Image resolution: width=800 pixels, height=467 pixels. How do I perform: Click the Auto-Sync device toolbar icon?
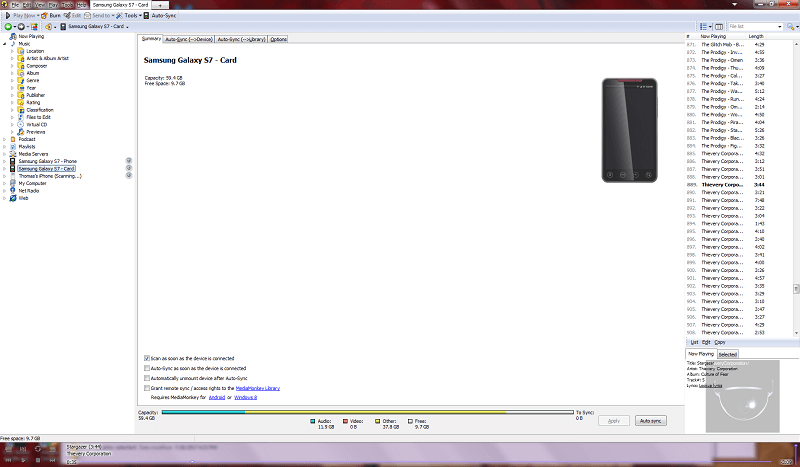(x=146, y=16)
